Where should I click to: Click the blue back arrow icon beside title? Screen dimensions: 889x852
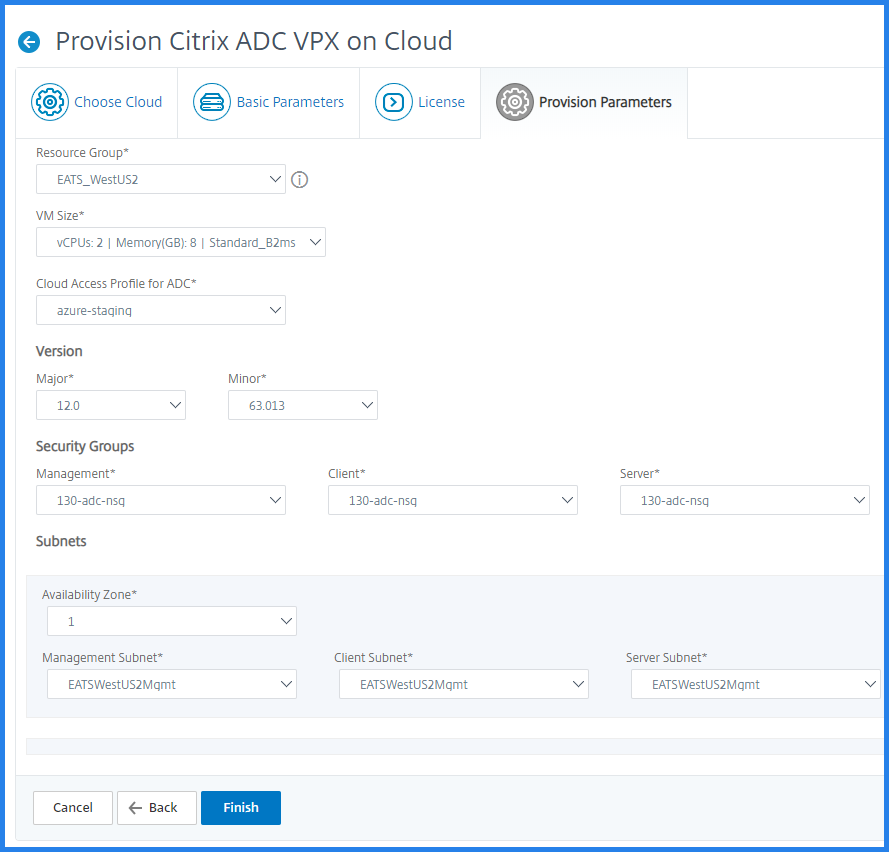(x=29, y=42)
